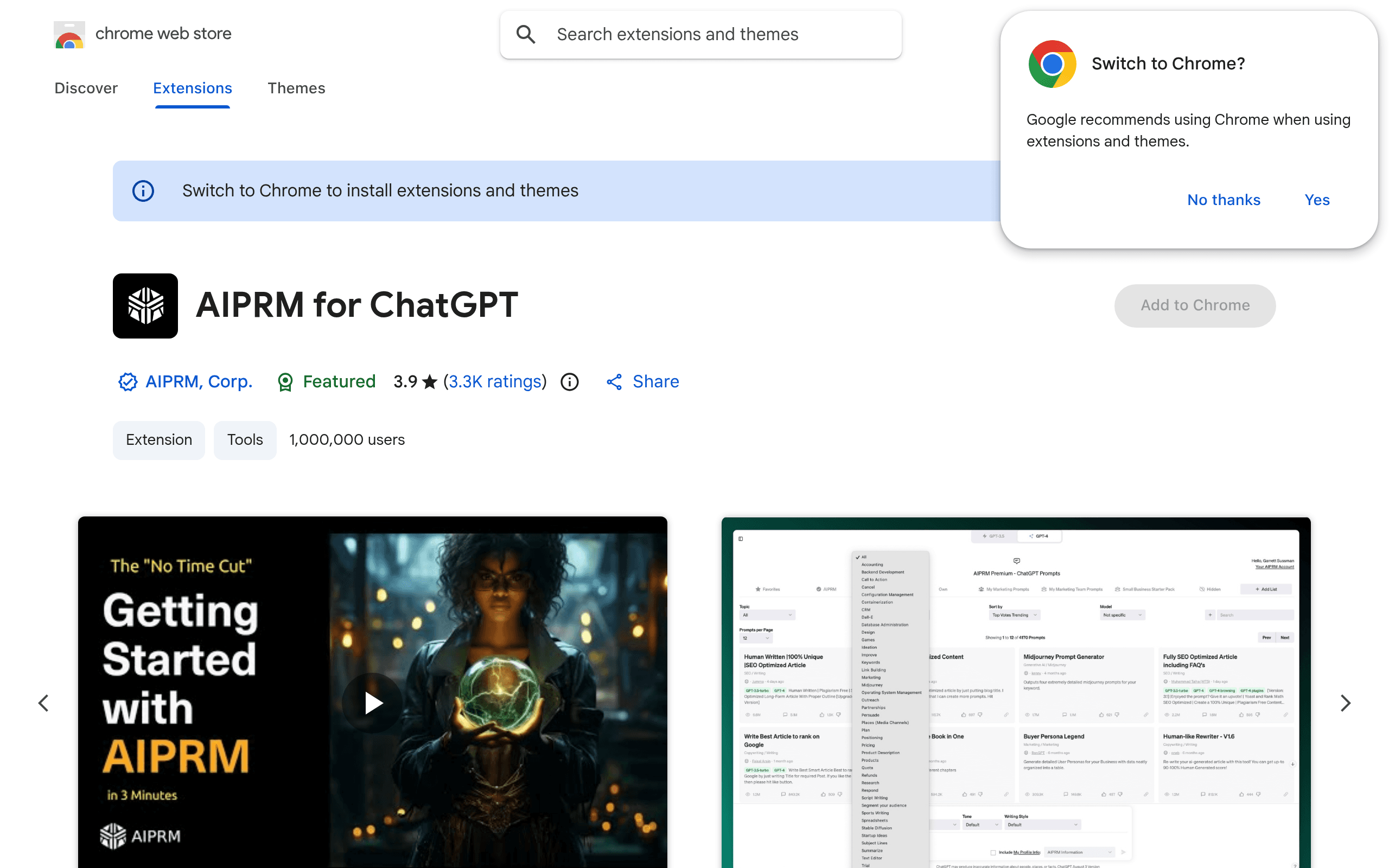Go to previous screenshot arrow

pos(43,703)
